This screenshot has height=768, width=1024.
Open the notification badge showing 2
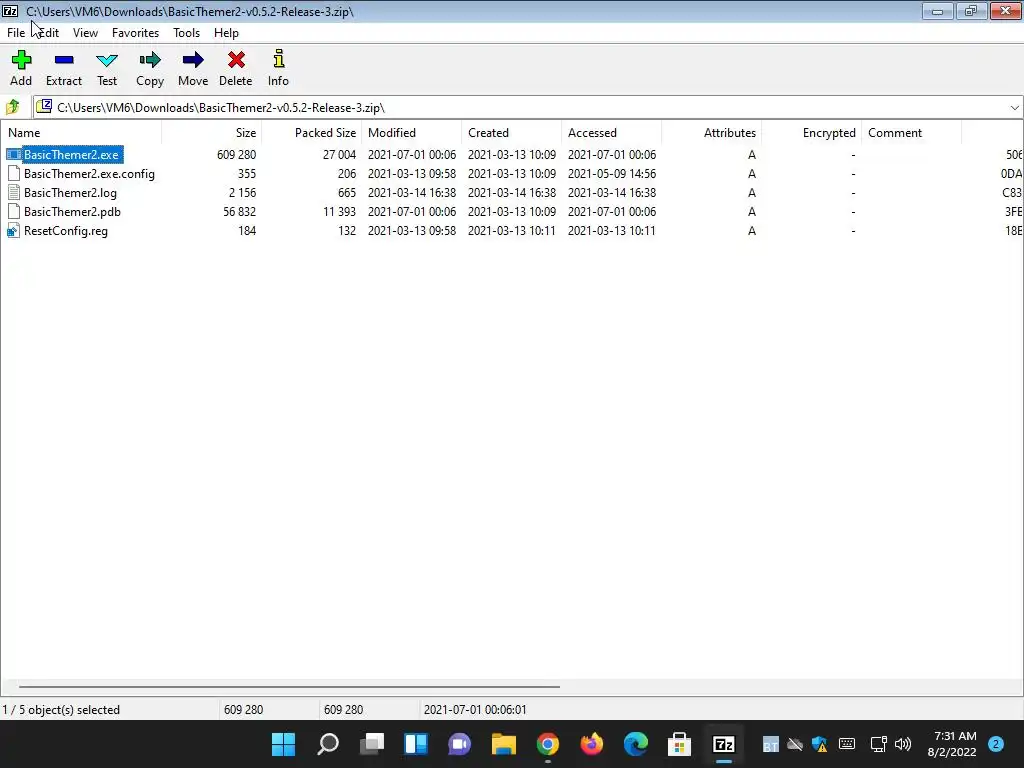(x=996, y=744)
